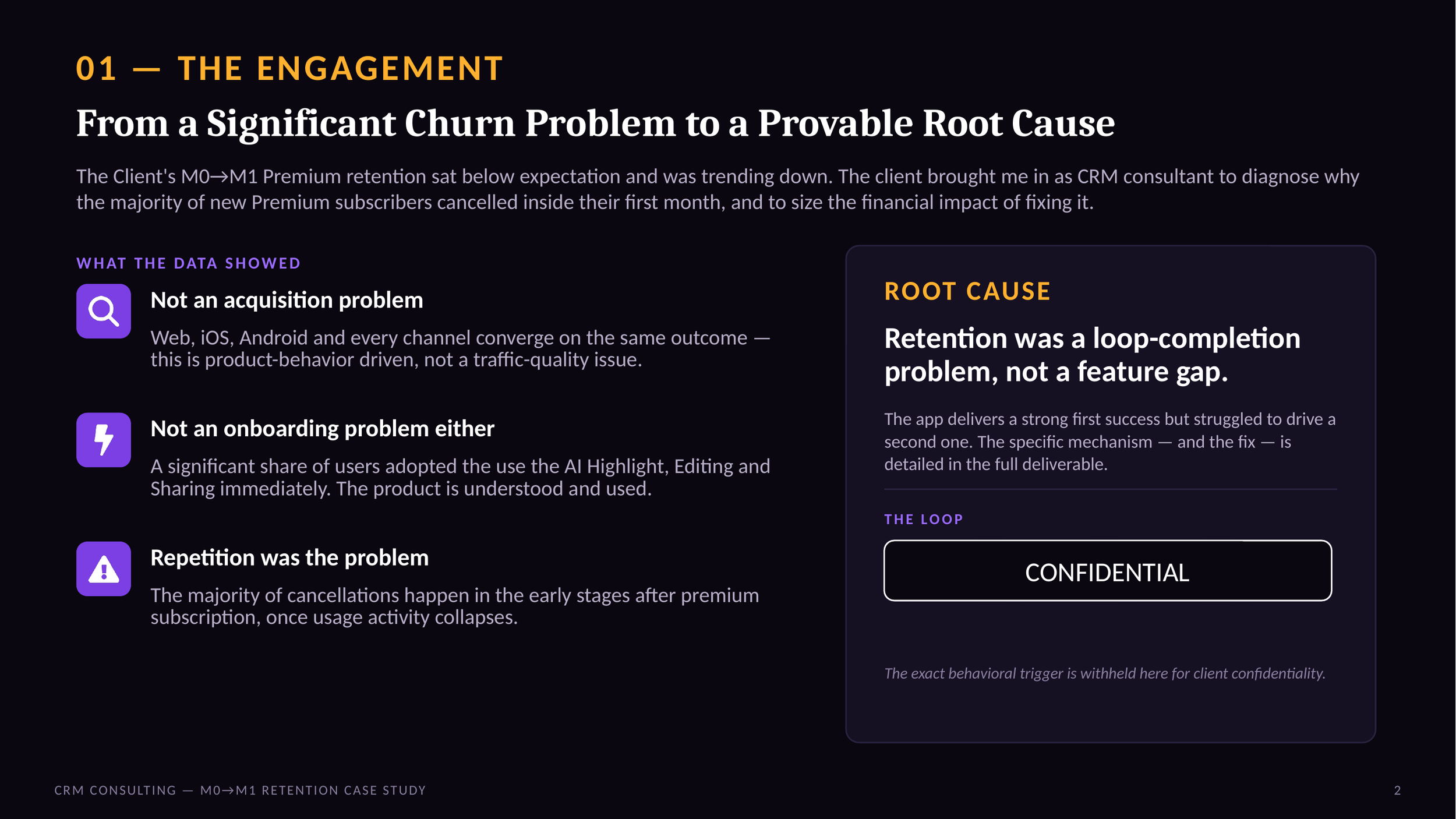The image size is (1456, 819).
Task: Click the 'WHAT THE DATA SHOWED' label
Action: (188, 263)
